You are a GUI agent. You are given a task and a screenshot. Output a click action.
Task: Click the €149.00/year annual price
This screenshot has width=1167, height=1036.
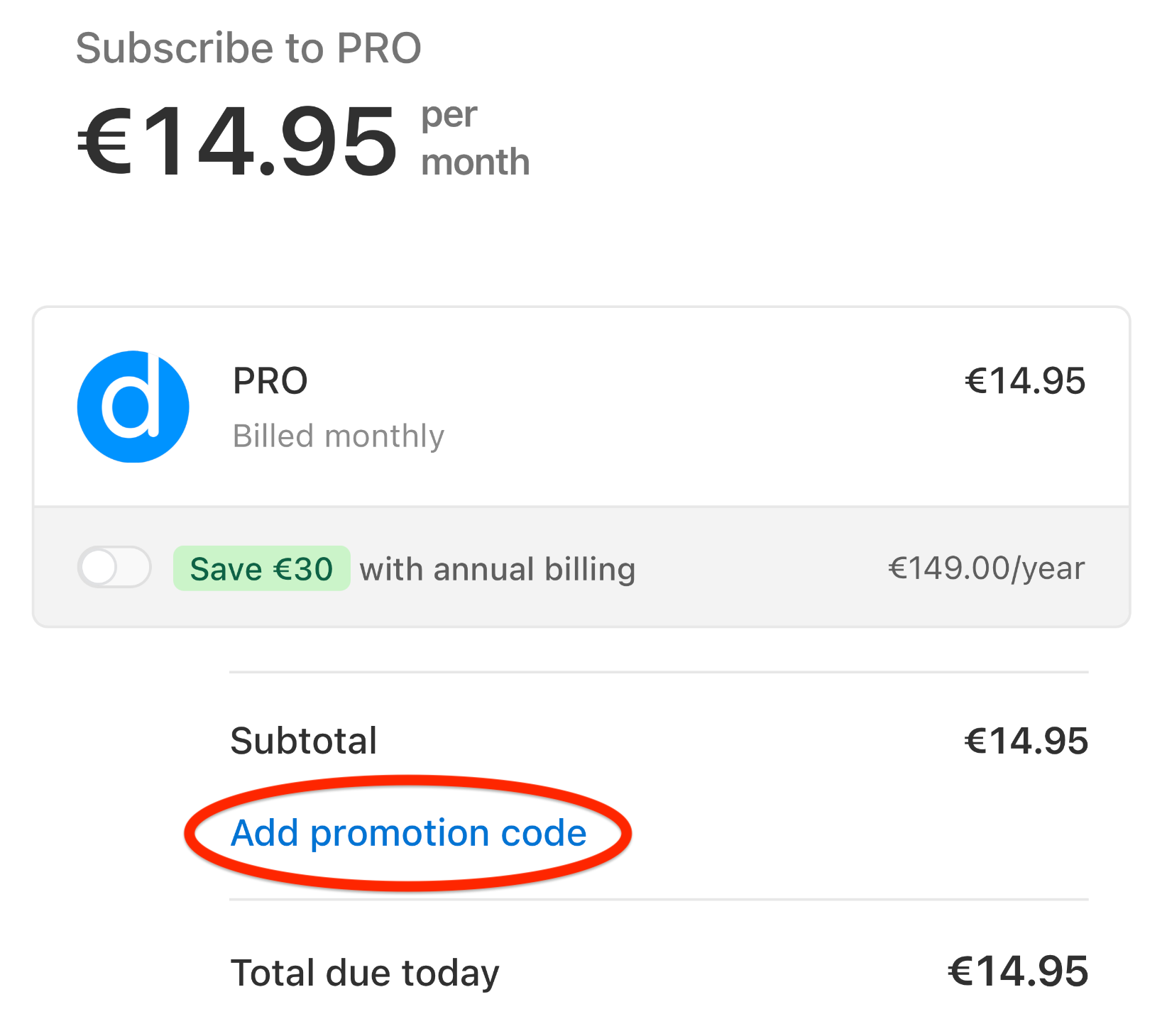[x=987, y=568]
